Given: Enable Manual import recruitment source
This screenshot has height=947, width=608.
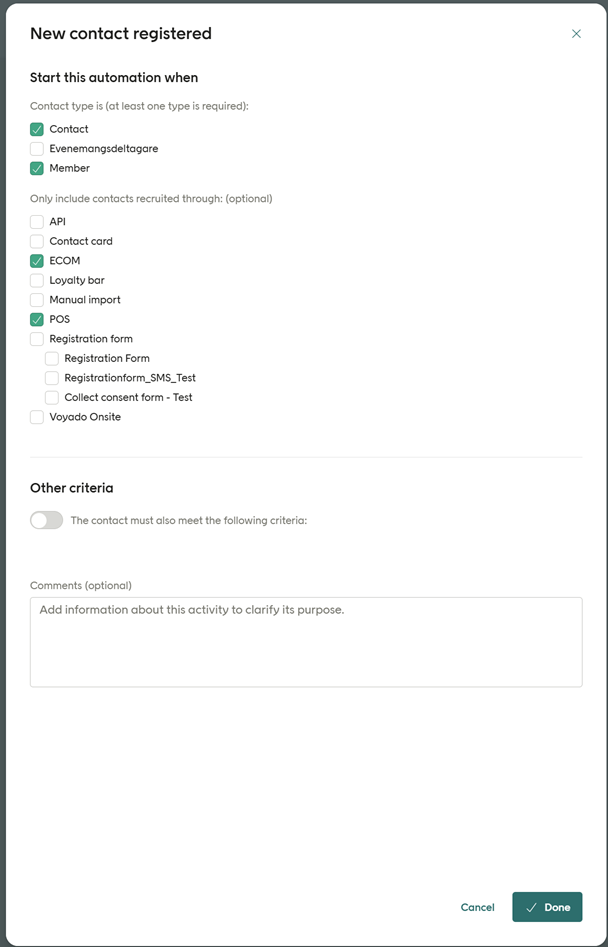Looking at the screenshot, I should (37, 300).
